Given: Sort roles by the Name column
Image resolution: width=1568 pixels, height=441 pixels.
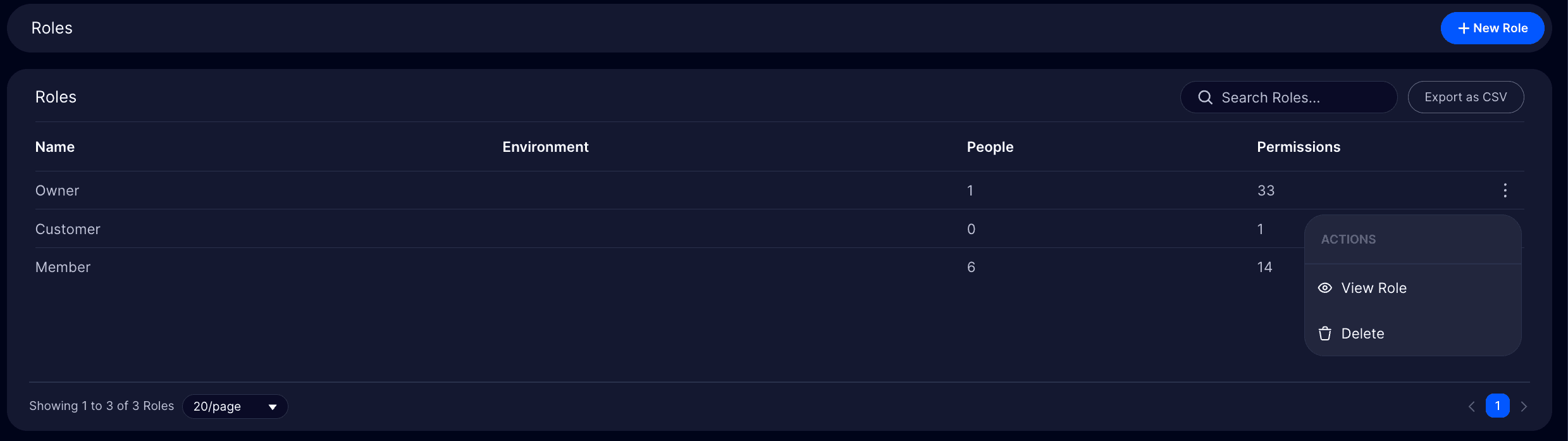Looking at the screenshot, I should coord(54,147).
